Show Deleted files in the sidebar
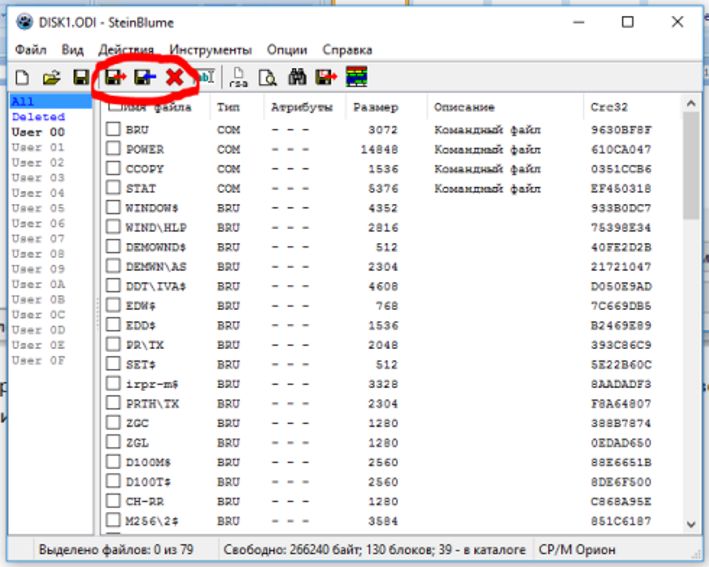 tap(38, 117)
